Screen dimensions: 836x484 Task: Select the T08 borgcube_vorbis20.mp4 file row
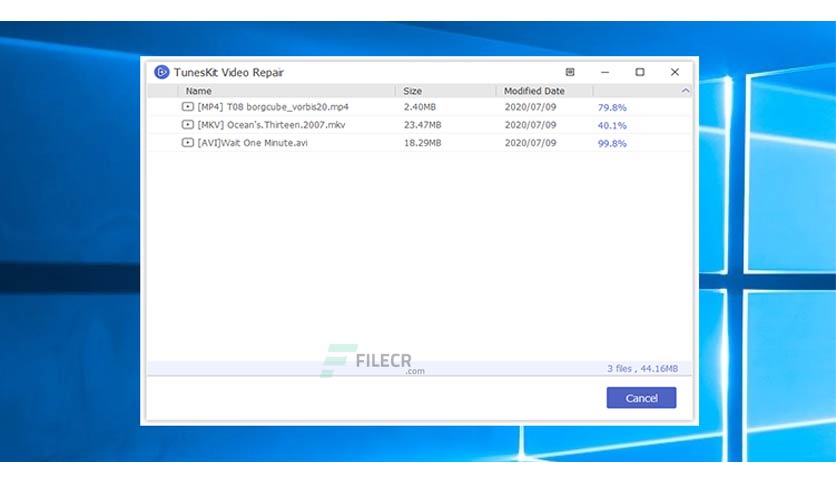[x=420, y=107]
